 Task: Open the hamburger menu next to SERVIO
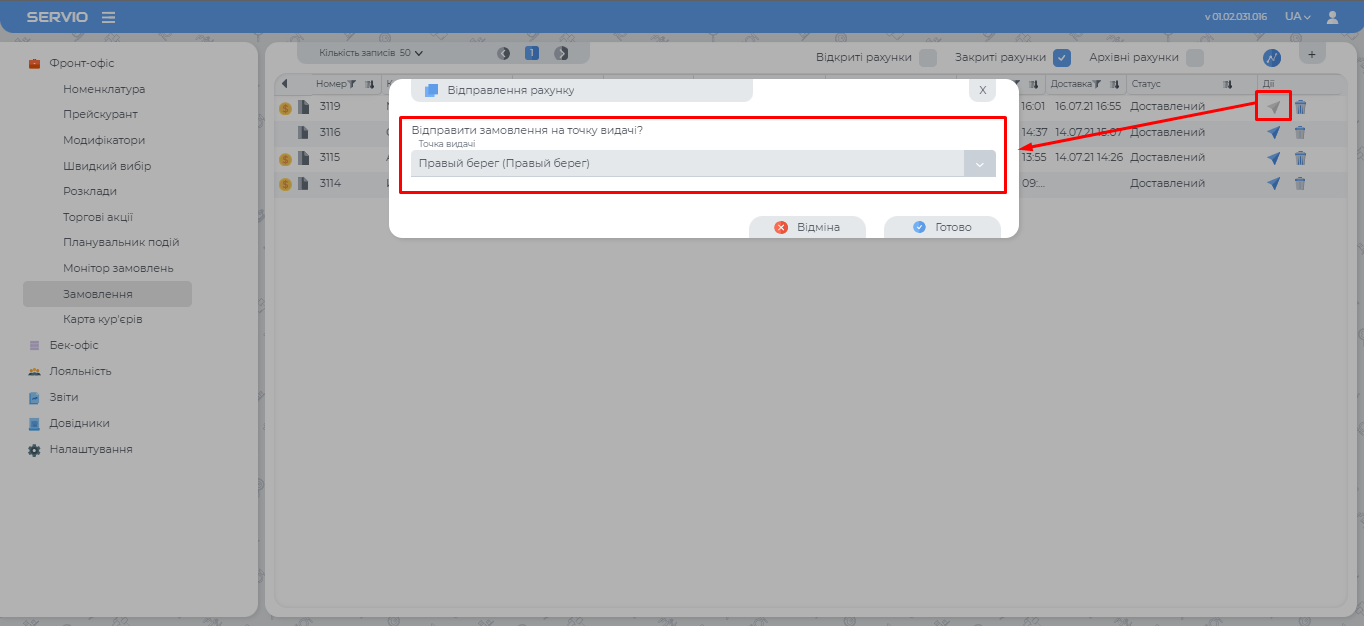pyautogui.click(x=108, y=17)
